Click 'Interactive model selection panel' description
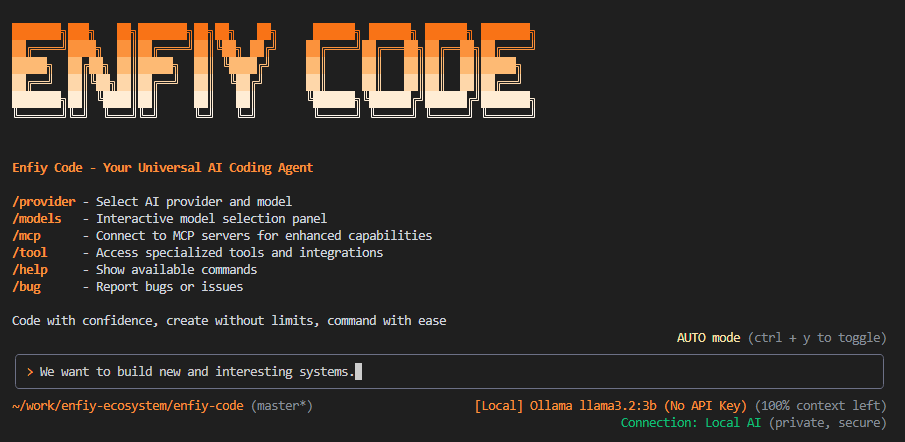 coord(212,219)
